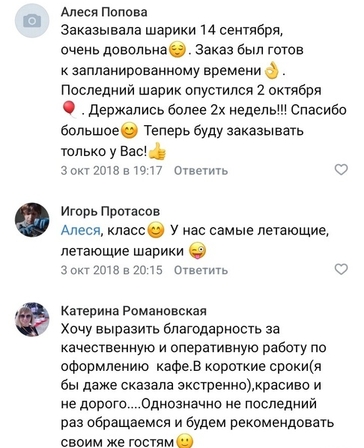The width and height of the screenshot is (364, 448).
Task: Open Катерина Романовская's profile avatar
Action: click(x=32, y=319)
